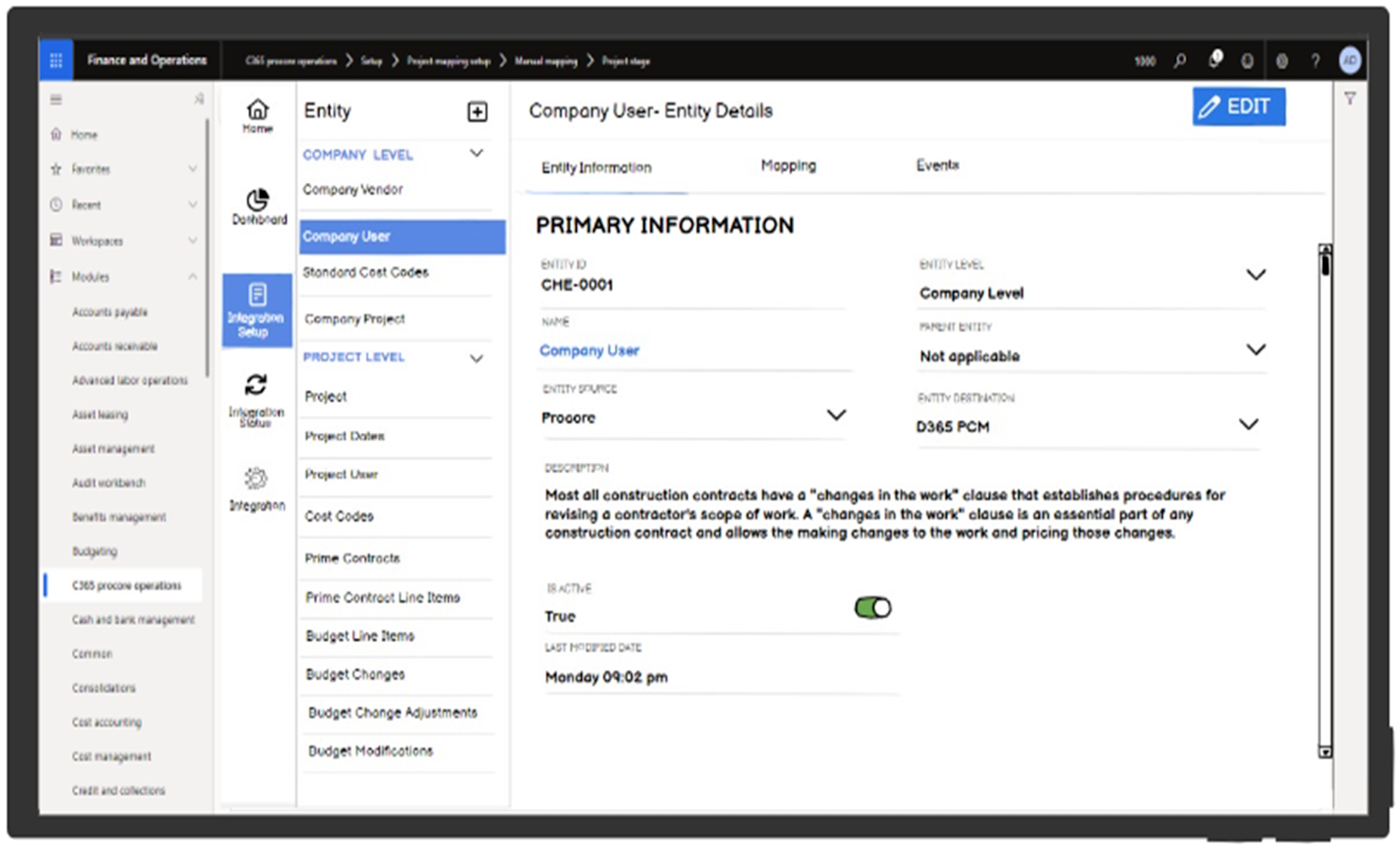Open the Entity Destination dropdown
This screenshot has width=1400, height=859.
1249,424
